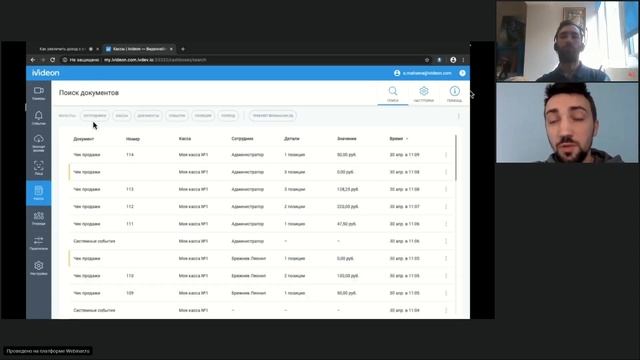
Task: Open a new browser tab
Action: tap(183, 49)
